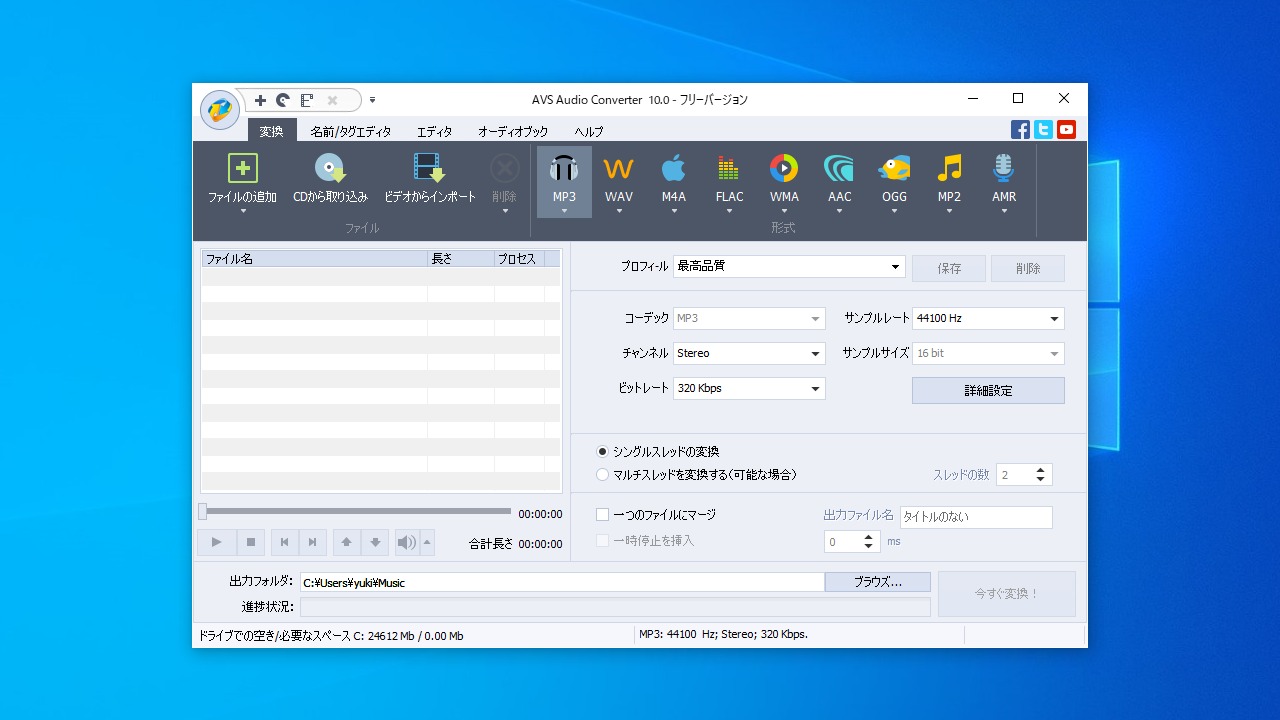
Task: Select the OGG format icon
Action: click(x=894, y=168)
